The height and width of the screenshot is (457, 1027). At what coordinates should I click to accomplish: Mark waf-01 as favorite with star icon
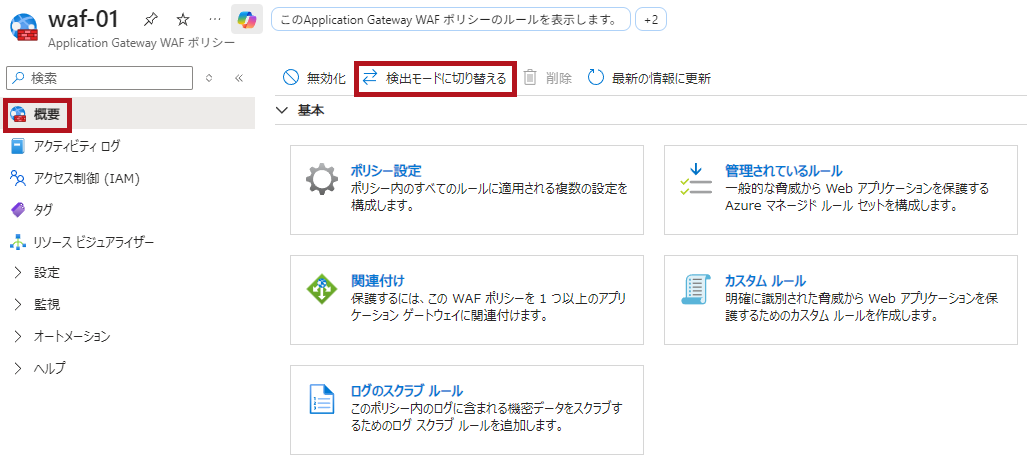tap(183, 19)
